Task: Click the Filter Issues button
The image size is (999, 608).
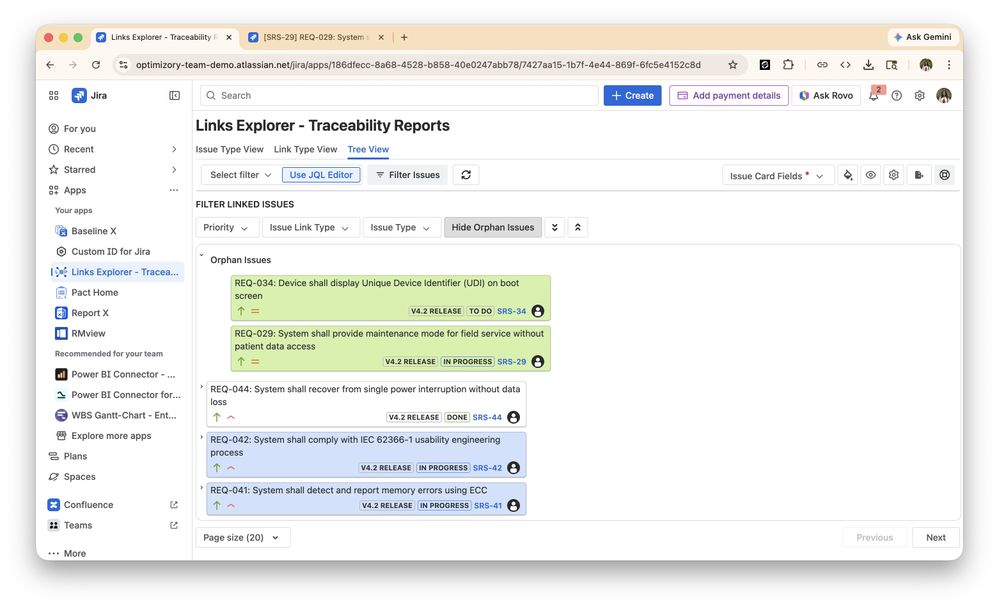Action: click(x=408, y=175)
